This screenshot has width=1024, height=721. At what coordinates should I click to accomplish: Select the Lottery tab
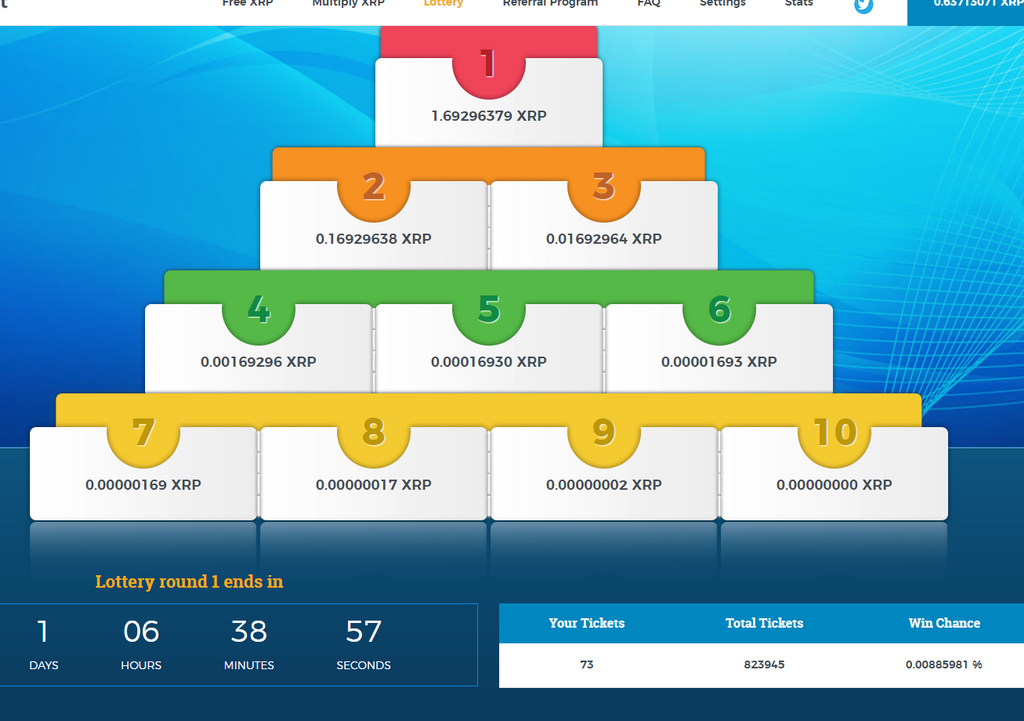tap(443, 3)
